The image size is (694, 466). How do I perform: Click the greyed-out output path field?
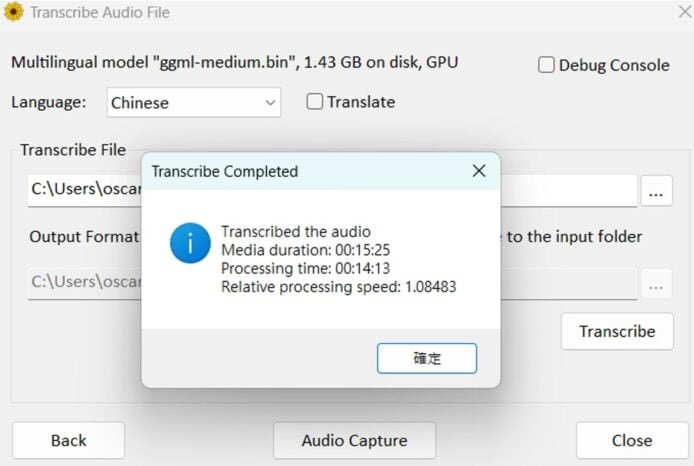point(85,283)
